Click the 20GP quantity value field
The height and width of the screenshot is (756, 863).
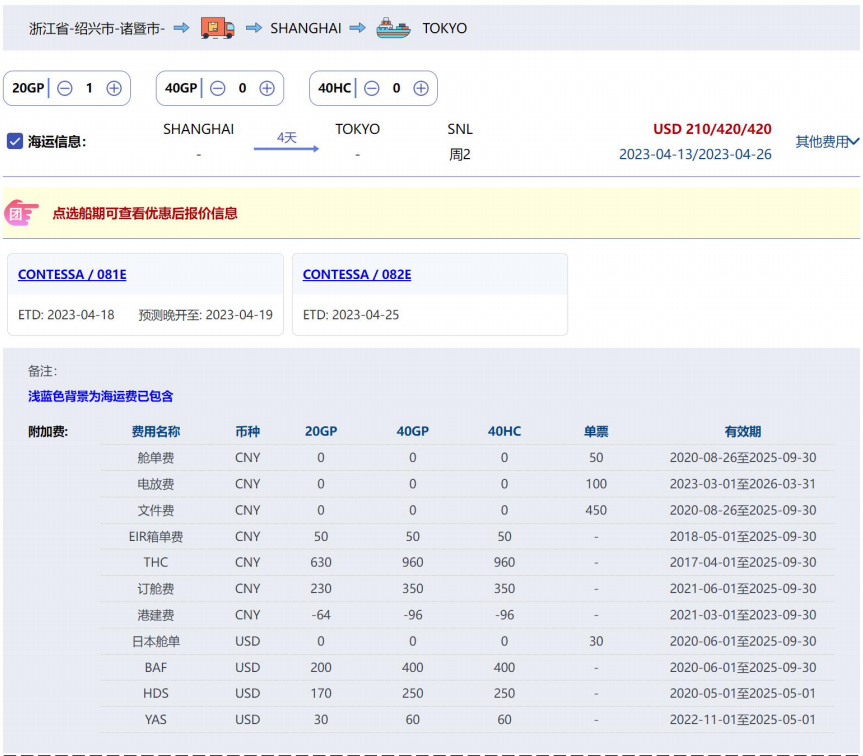point(89,88)
